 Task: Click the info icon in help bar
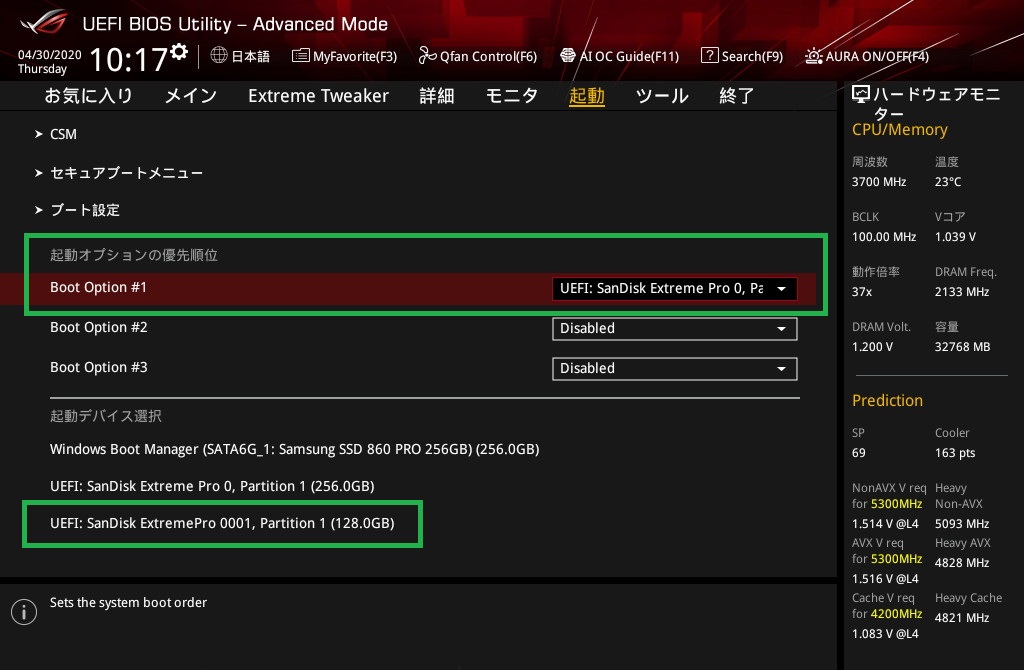click(24, 612)
